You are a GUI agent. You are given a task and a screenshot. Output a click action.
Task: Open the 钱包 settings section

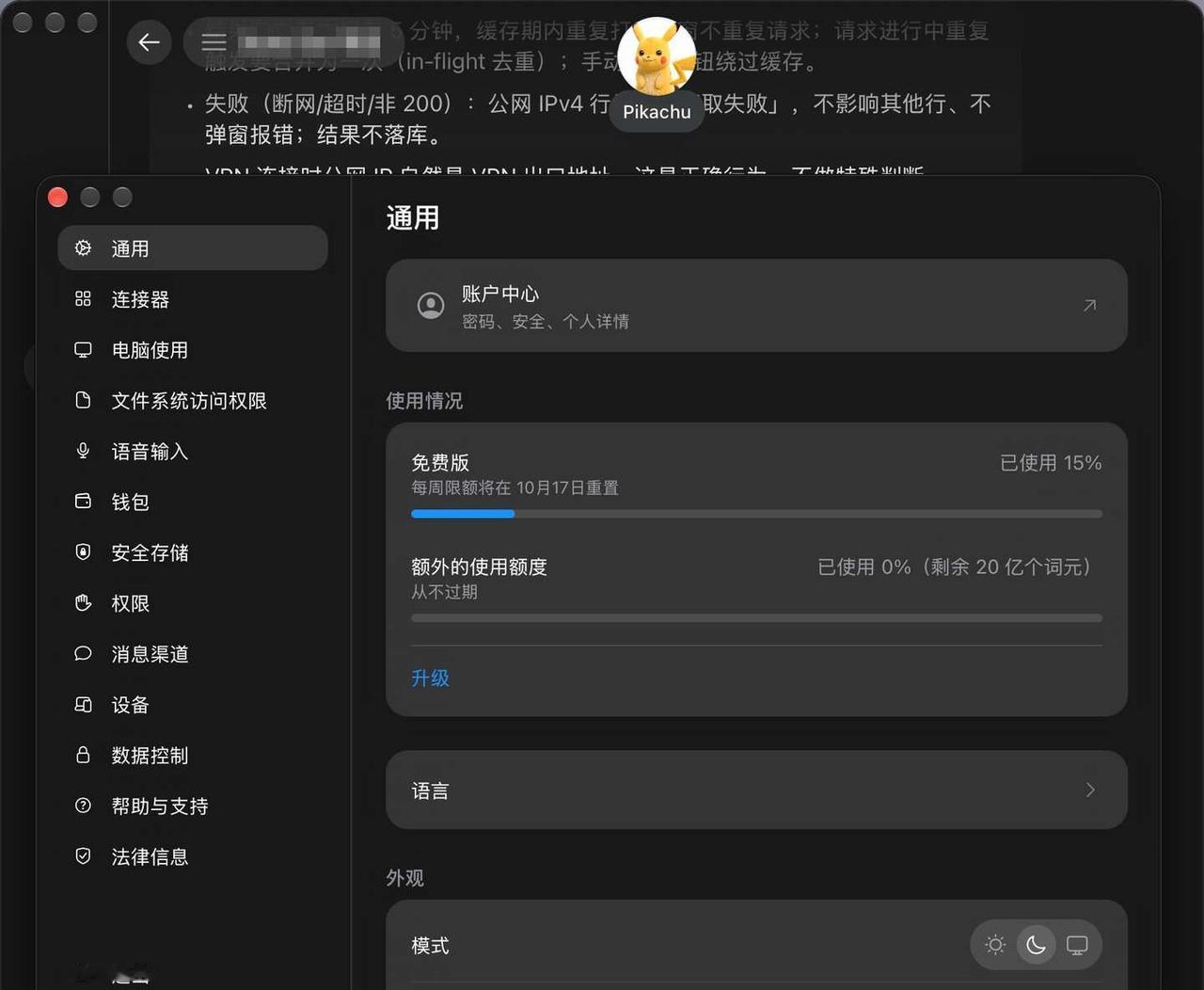(193, 501)
